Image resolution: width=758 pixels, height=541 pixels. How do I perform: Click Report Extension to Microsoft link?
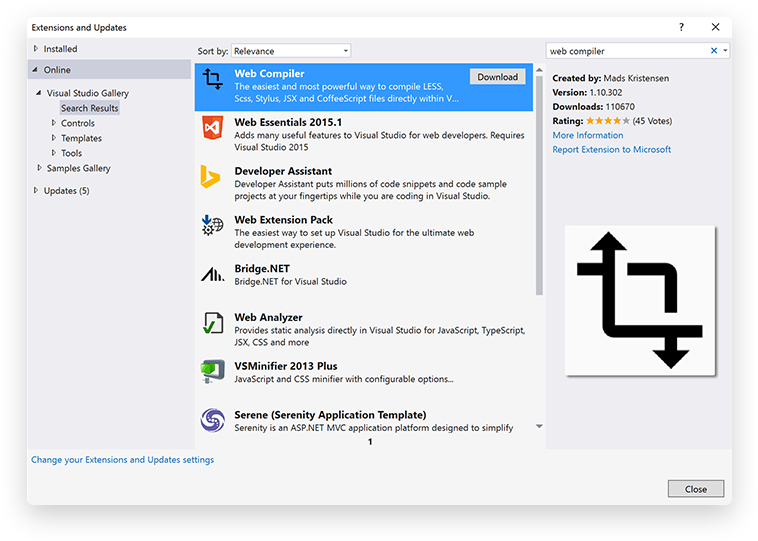[612, 149]
